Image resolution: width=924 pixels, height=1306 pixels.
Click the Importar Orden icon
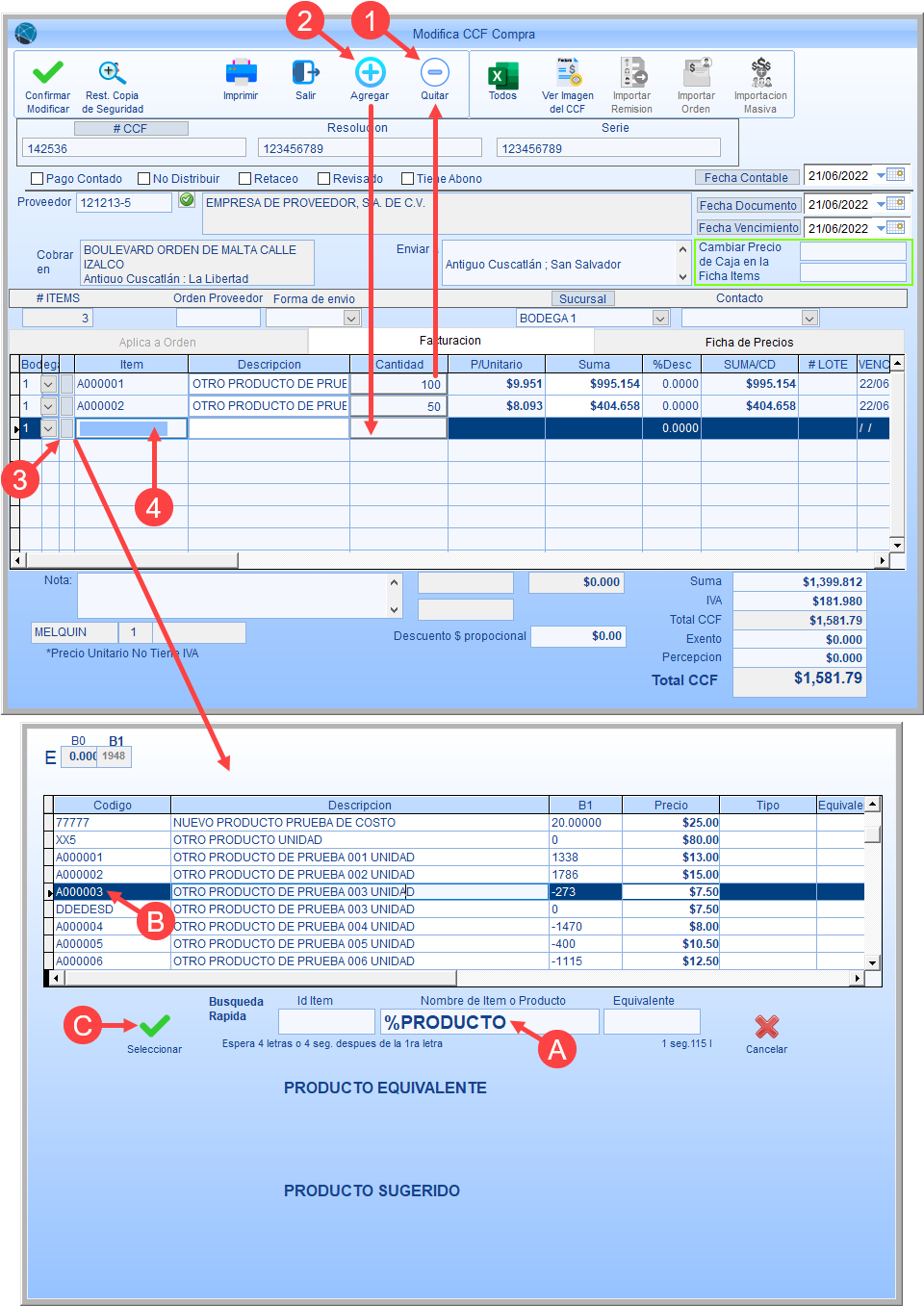pos(697,72)
